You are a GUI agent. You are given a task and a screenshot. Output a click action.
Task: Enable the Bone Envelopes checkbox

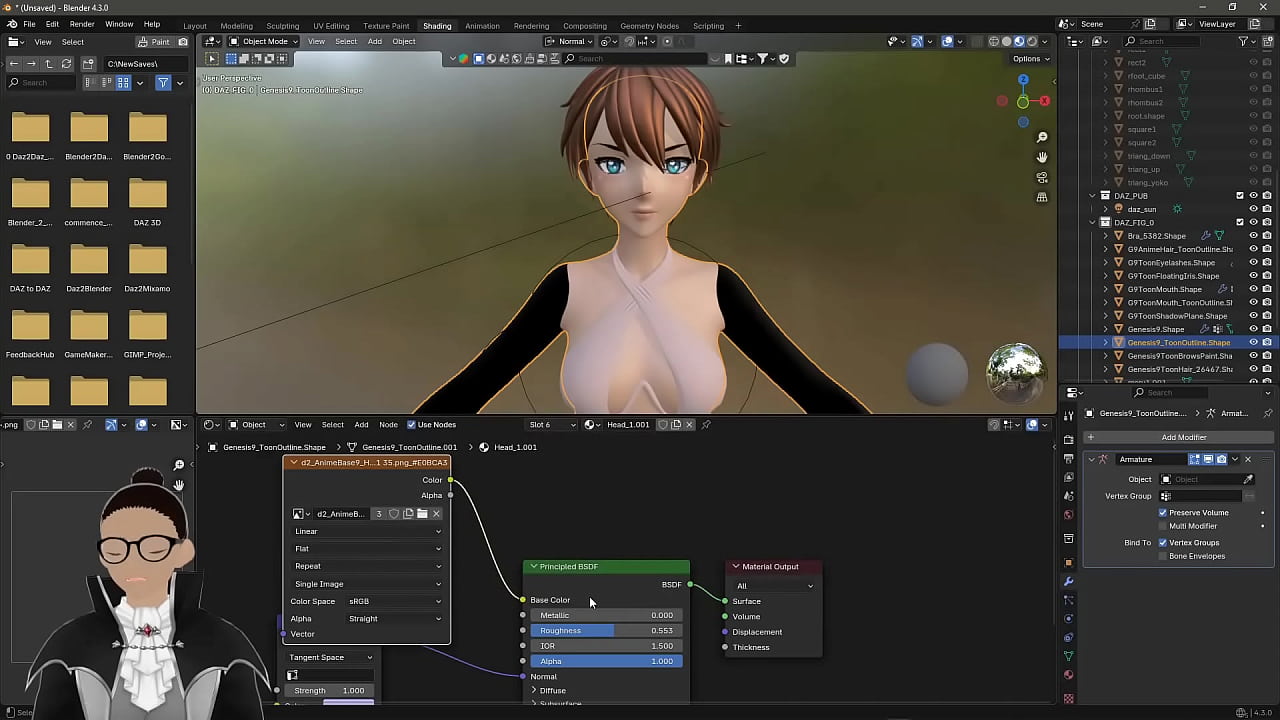[x=1163, y=556]
